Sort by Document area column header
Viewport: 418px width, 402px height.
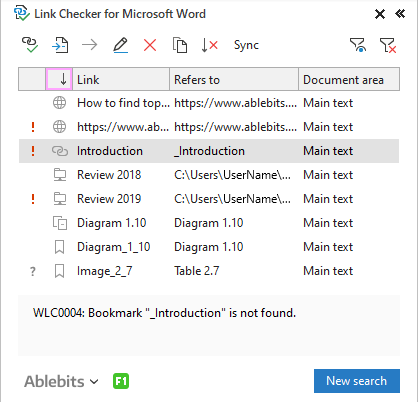349,79
